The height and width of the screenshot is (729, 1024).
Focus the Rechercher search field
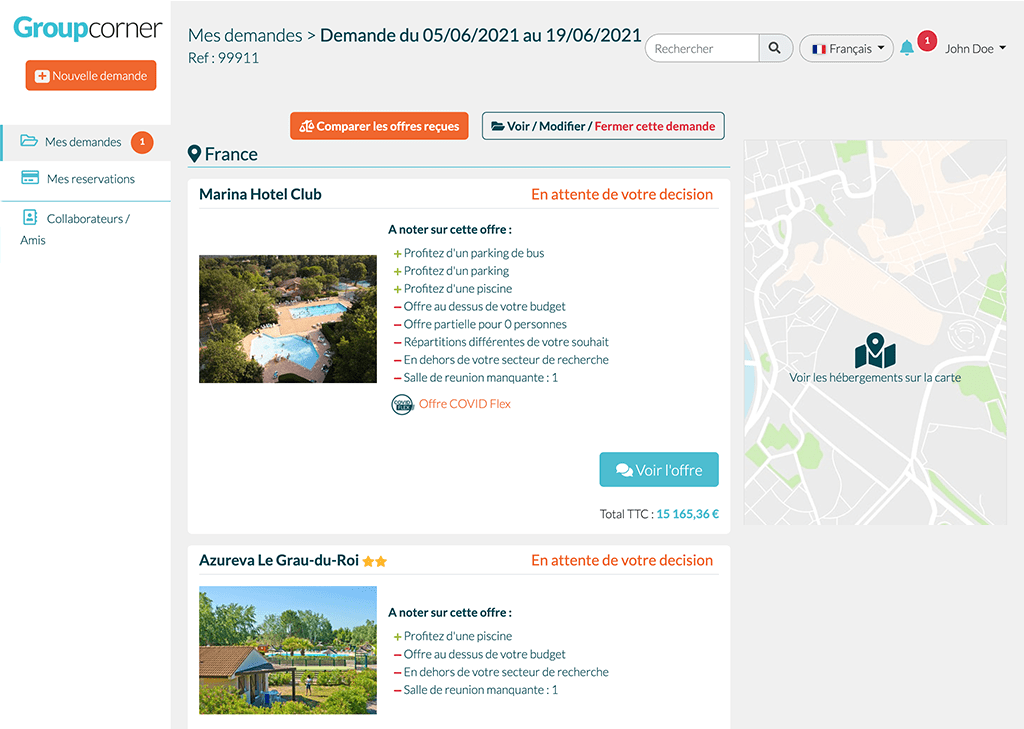pos(702,48)
